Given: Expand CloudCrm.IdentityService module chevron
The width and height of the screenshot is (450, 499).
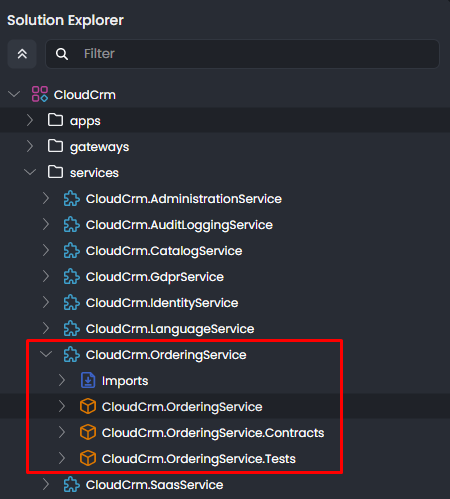Looking at the screenshot, I should click(x=46, y=302).
